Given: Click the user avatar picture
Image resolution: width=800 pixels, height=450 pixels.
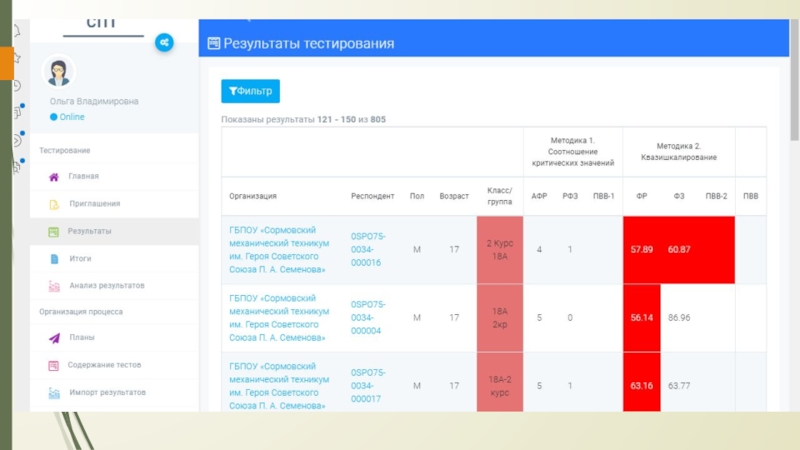Looking at the screenshot, I should point(58,71).
